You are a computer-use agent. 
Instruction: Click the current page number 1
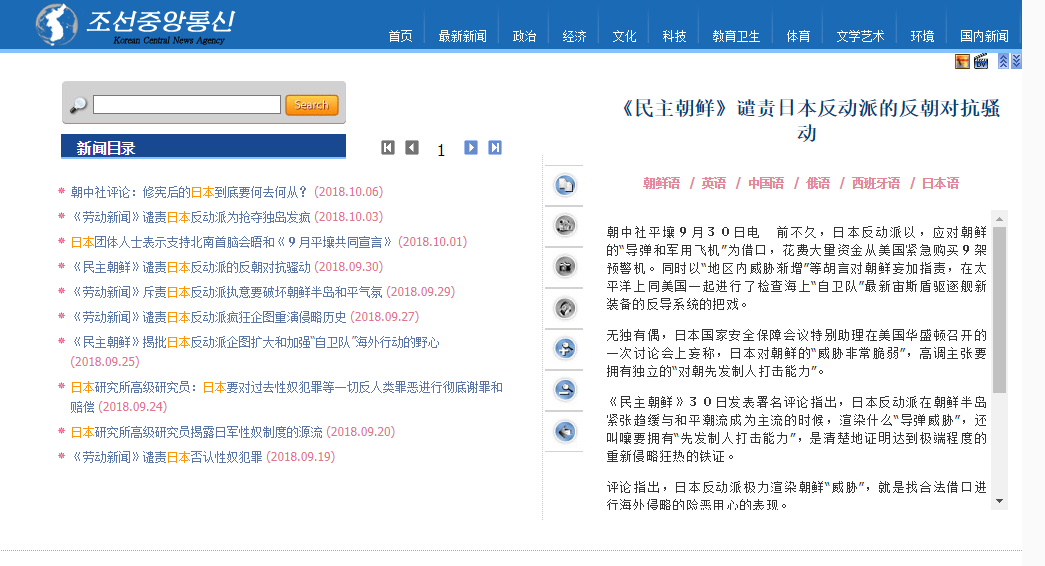(x=441, y=150)
